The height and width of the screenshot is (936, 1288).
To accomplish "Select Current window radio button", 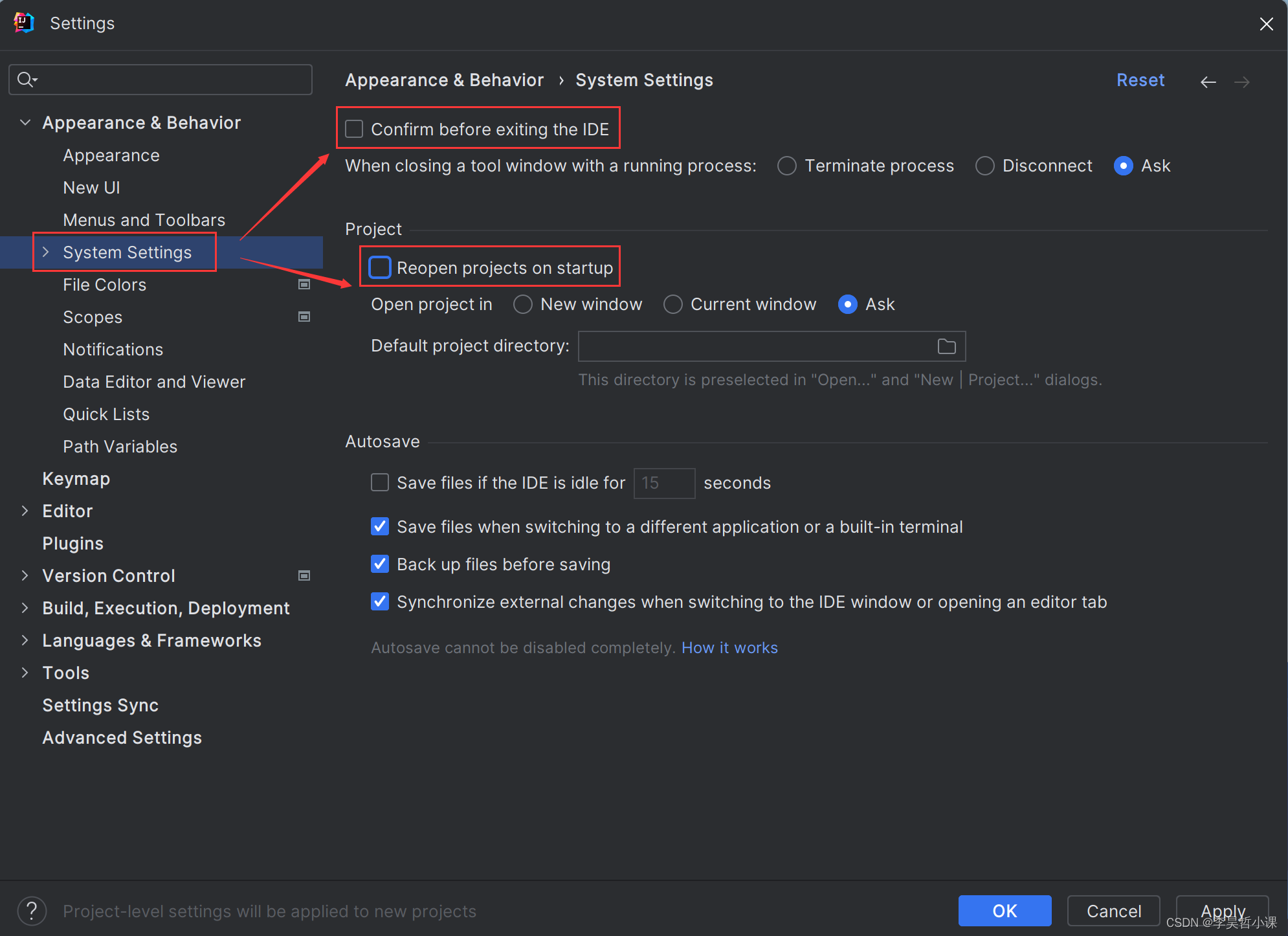I will point(673,304).
